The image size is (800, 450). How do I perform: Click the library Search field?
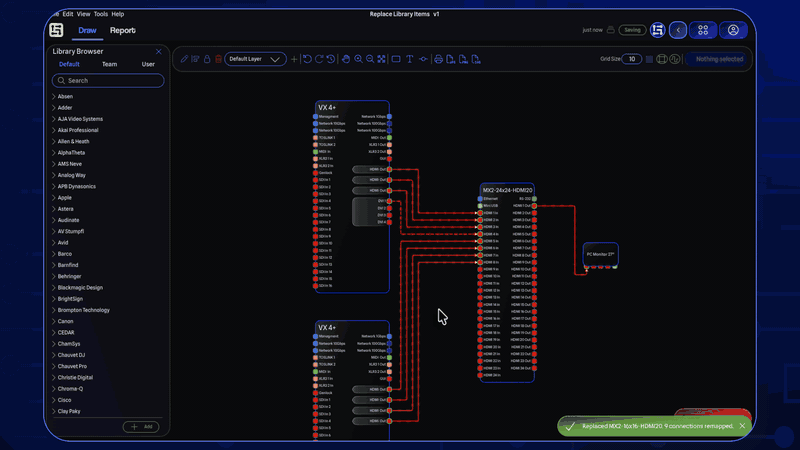pyautogui.click(x=108, y=80)
